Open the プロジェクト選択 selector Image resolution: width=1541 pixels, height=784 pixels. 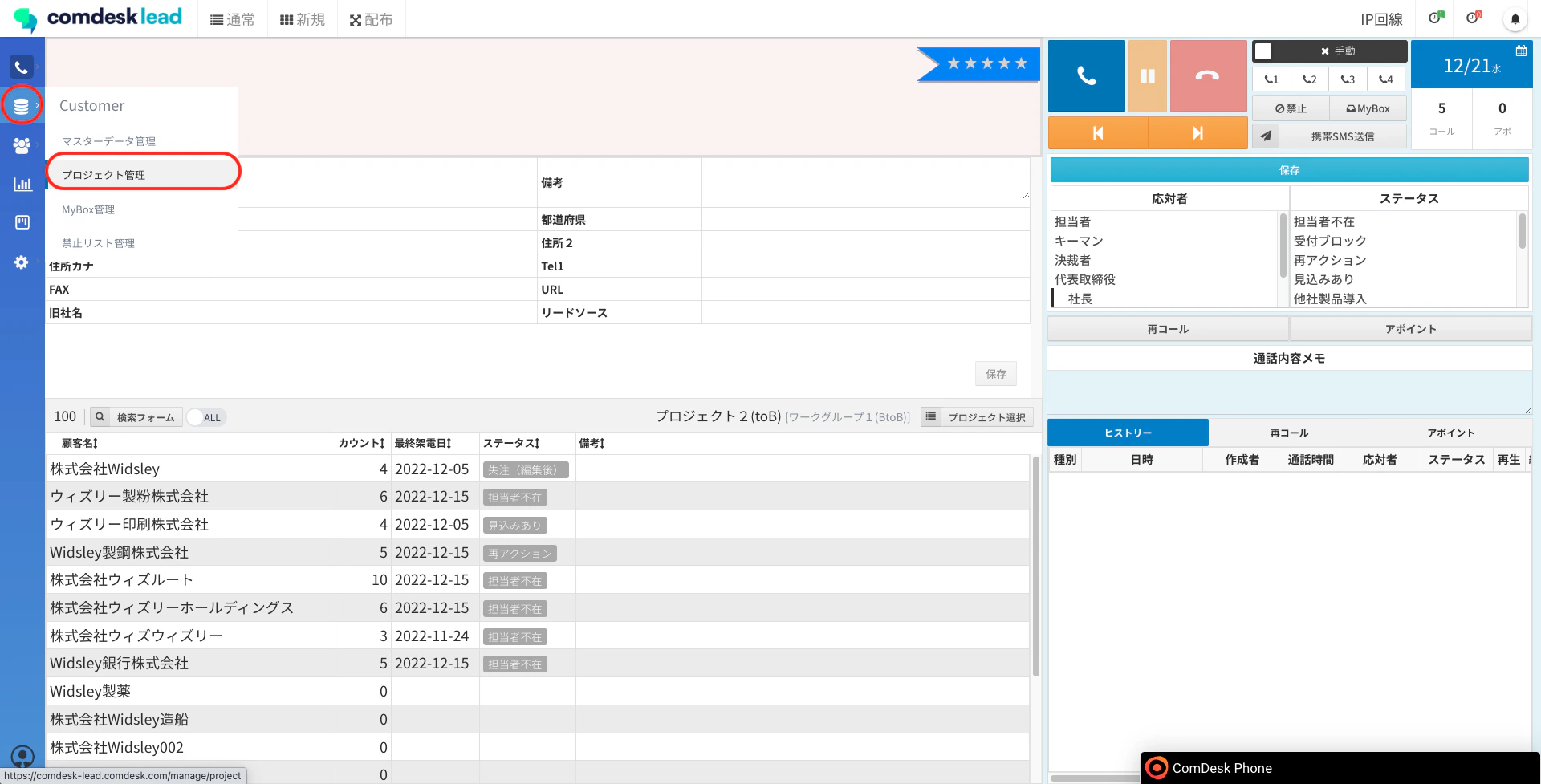(977, 417)
